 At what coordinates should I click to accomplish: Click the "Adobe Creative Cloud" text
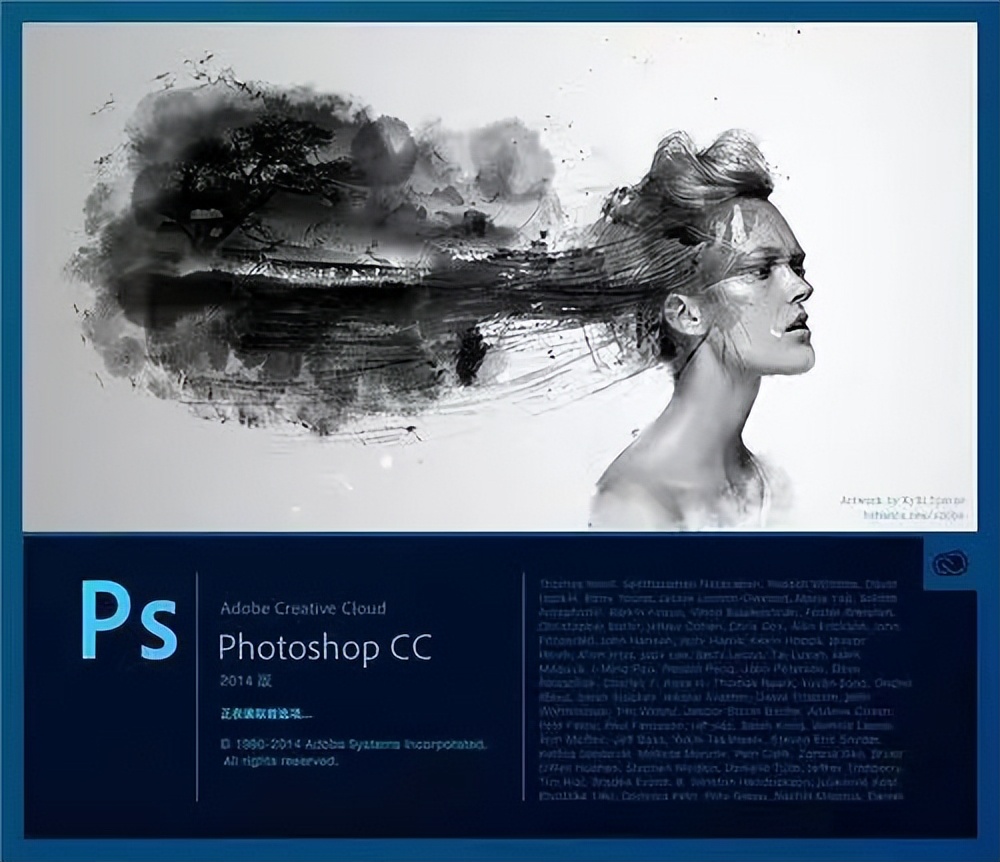click(303, 608)
